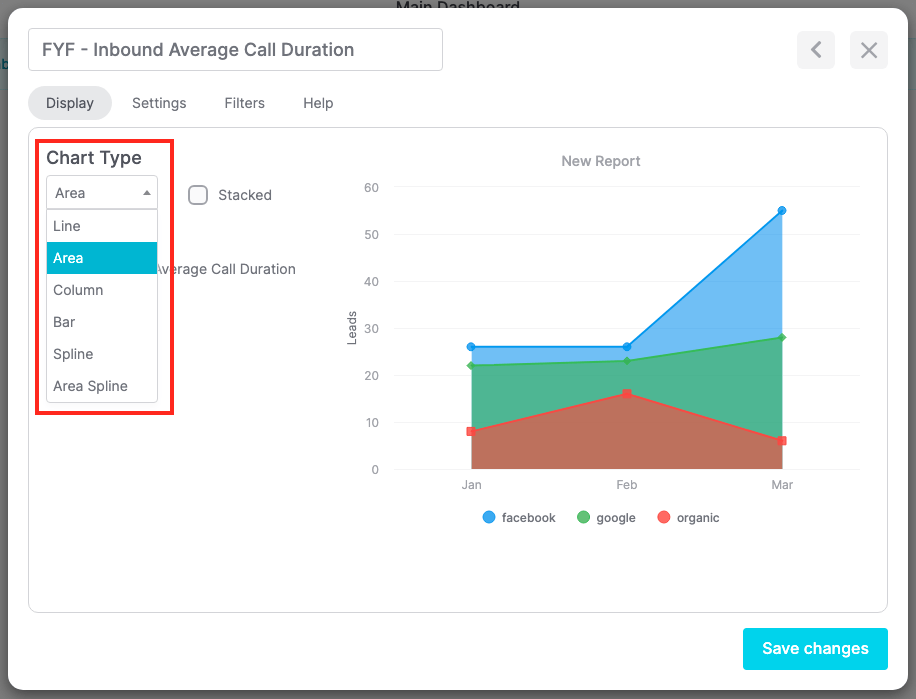The image size is (916, 699).
Task: Click the Jan axis label
Action: point(471,485)
